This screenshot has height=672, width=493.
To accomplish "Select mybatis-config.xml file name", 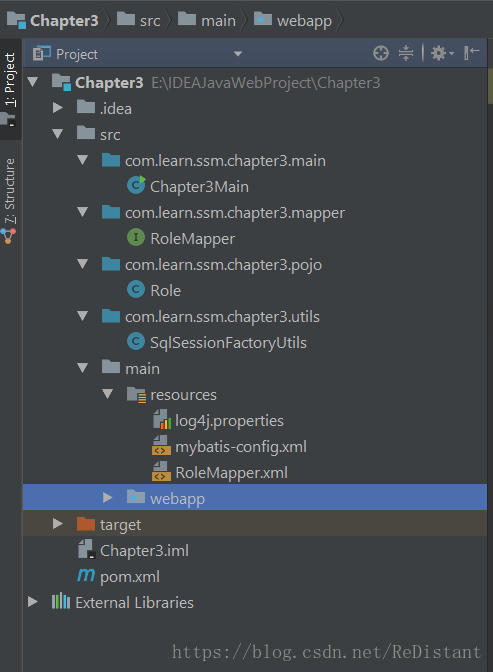I will point(241,447).
